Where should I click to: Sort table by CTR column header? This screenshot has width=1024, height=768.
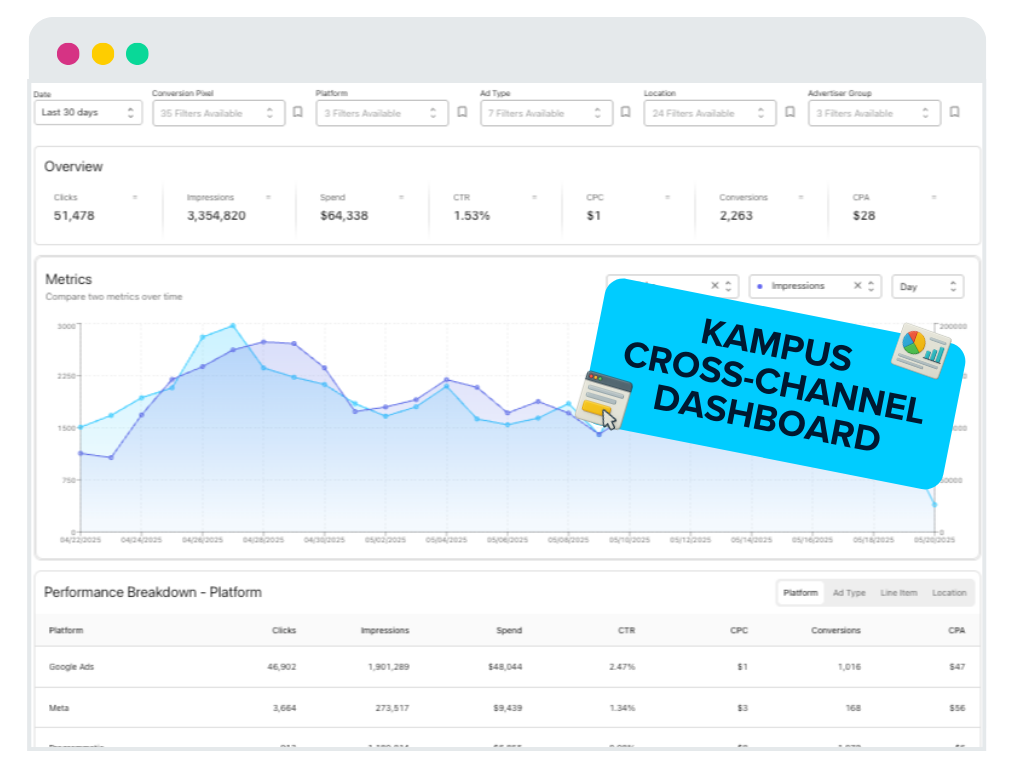[626, 630]
